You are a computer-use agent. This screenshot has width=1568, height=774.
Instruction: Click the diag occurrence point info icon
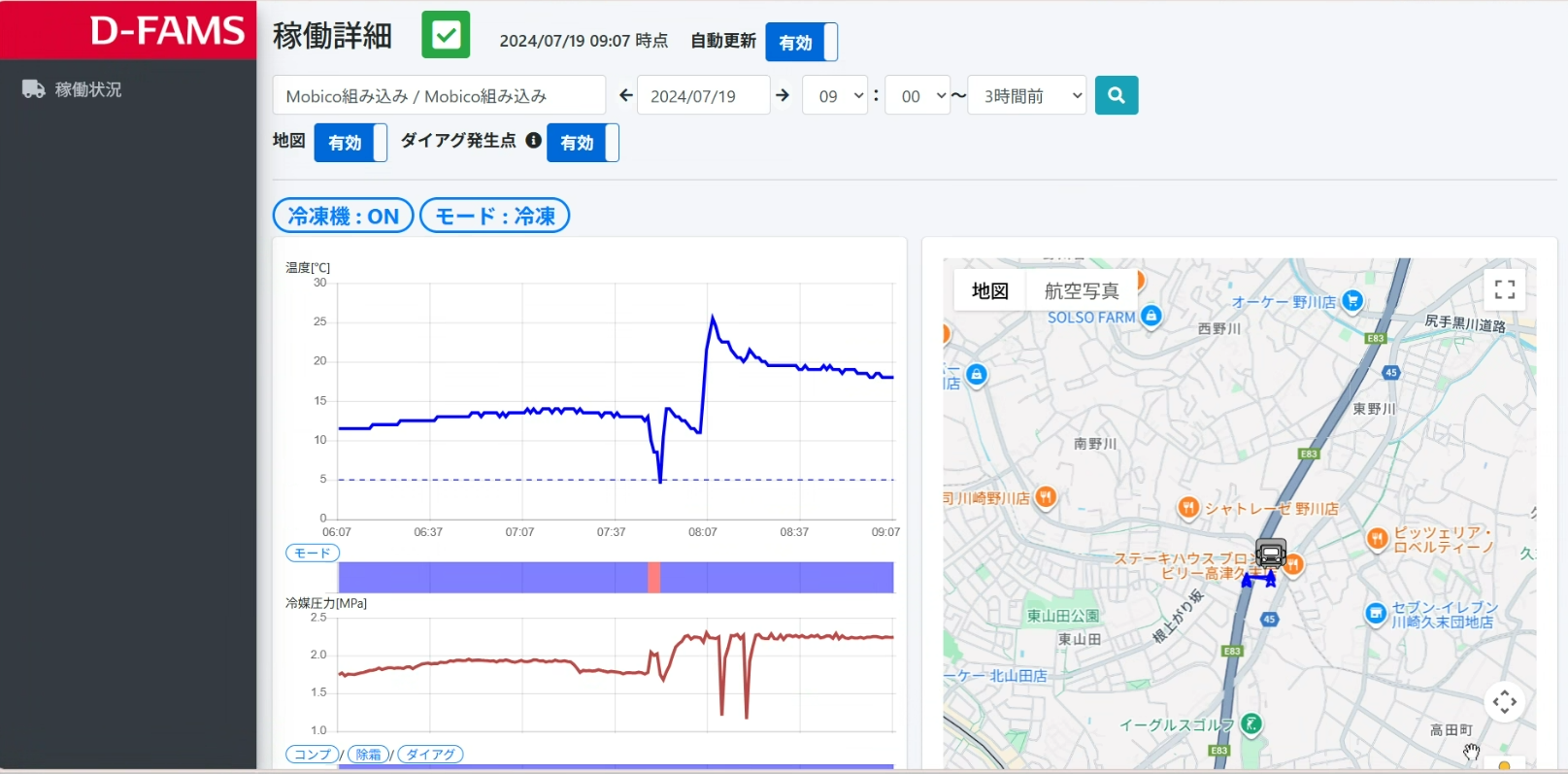(x=533, y=140)
